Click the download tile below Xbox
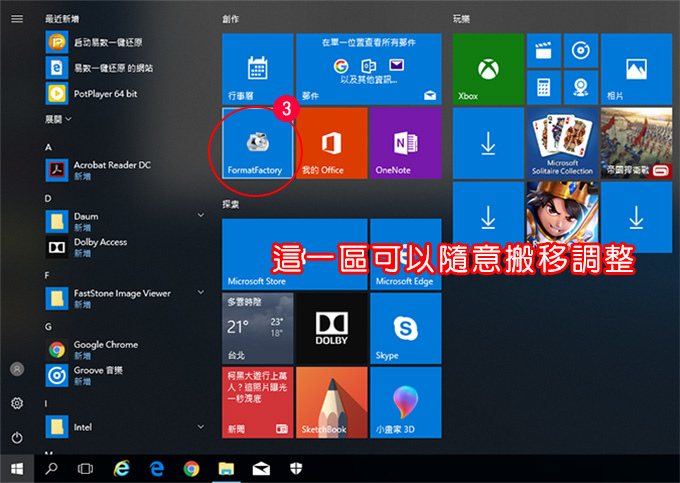 click(x=488, y=143)
